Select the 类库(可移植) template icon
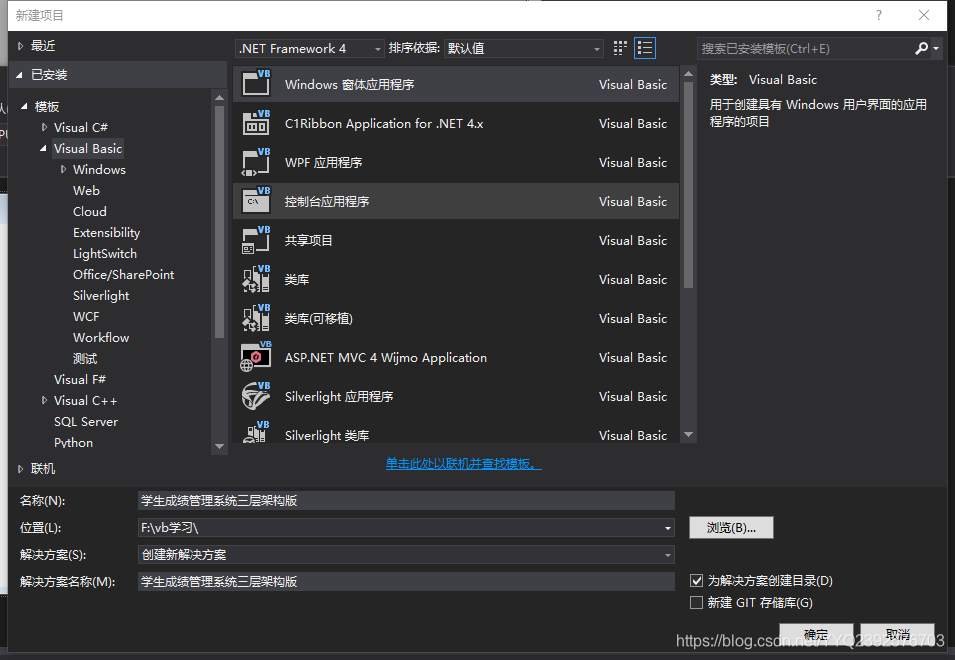 tap(256, 318)
